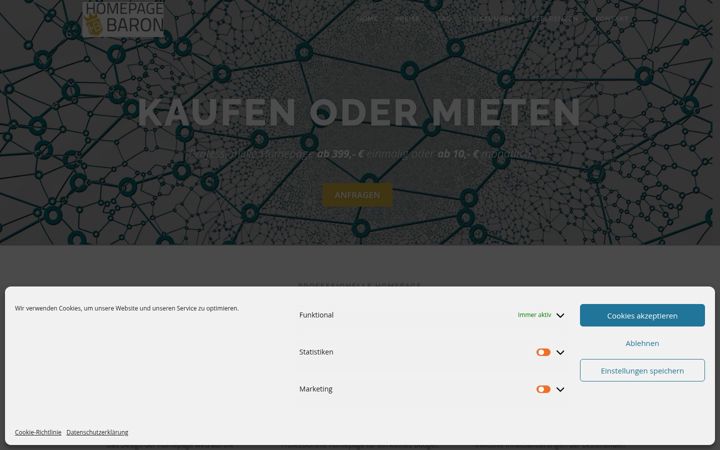Click the 'Wir verwenden Cookies' notice text
The width and height of the screenshot is (720, 450).
(127, 309)
